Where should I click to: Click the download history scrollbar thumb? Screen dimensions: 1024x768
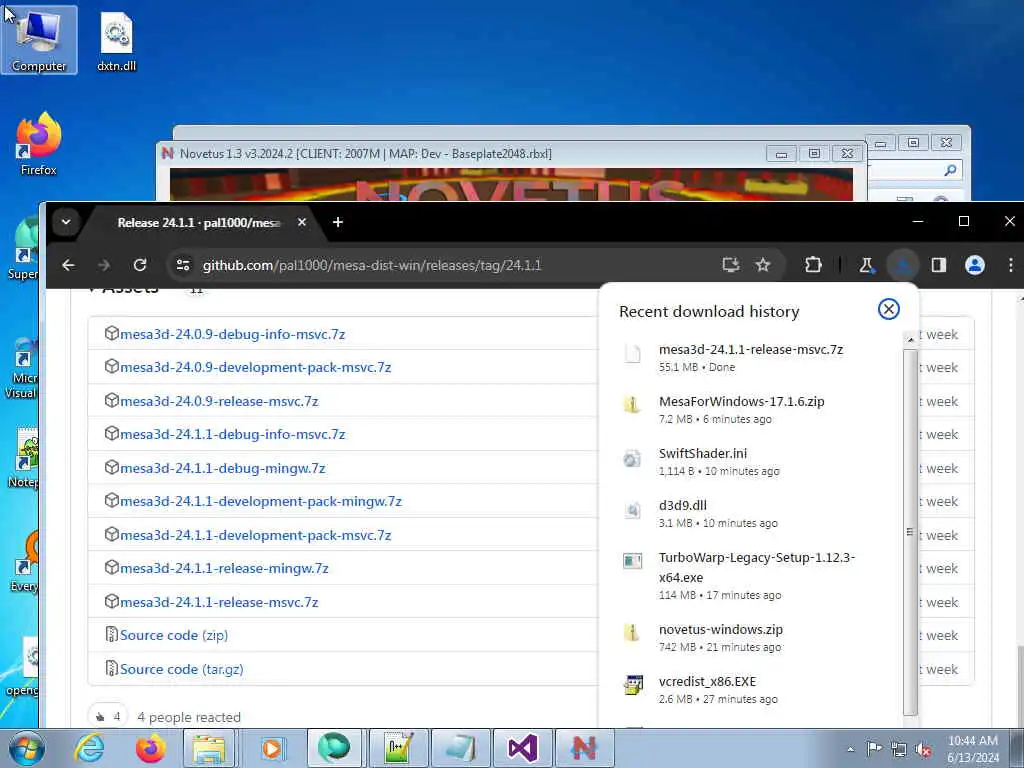[910, 532]
